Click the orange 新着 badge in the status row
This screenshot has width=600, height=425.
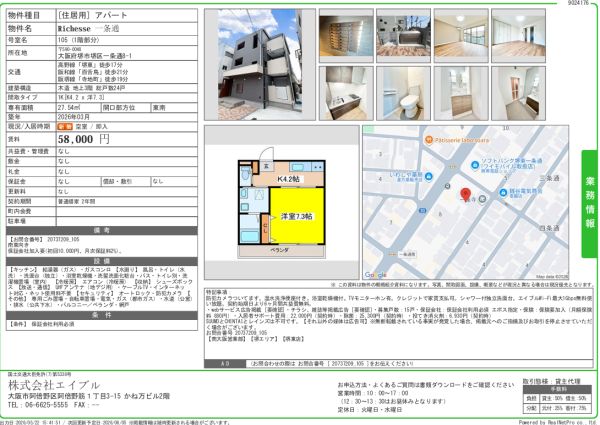65,127
